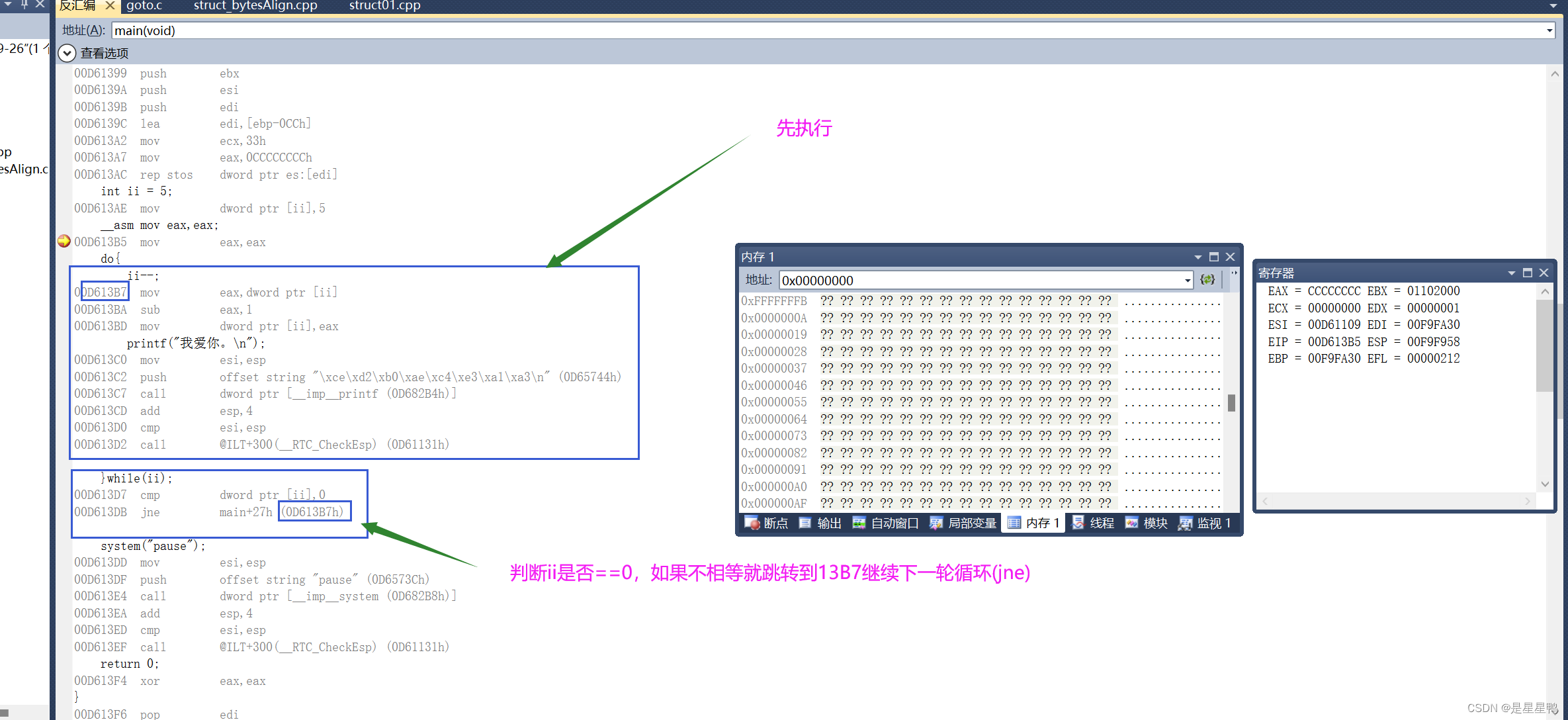This screenshot has height=720, width=1568.
Task: Expand the 查看选项 viewing options
Action: [x=67, y=53]
